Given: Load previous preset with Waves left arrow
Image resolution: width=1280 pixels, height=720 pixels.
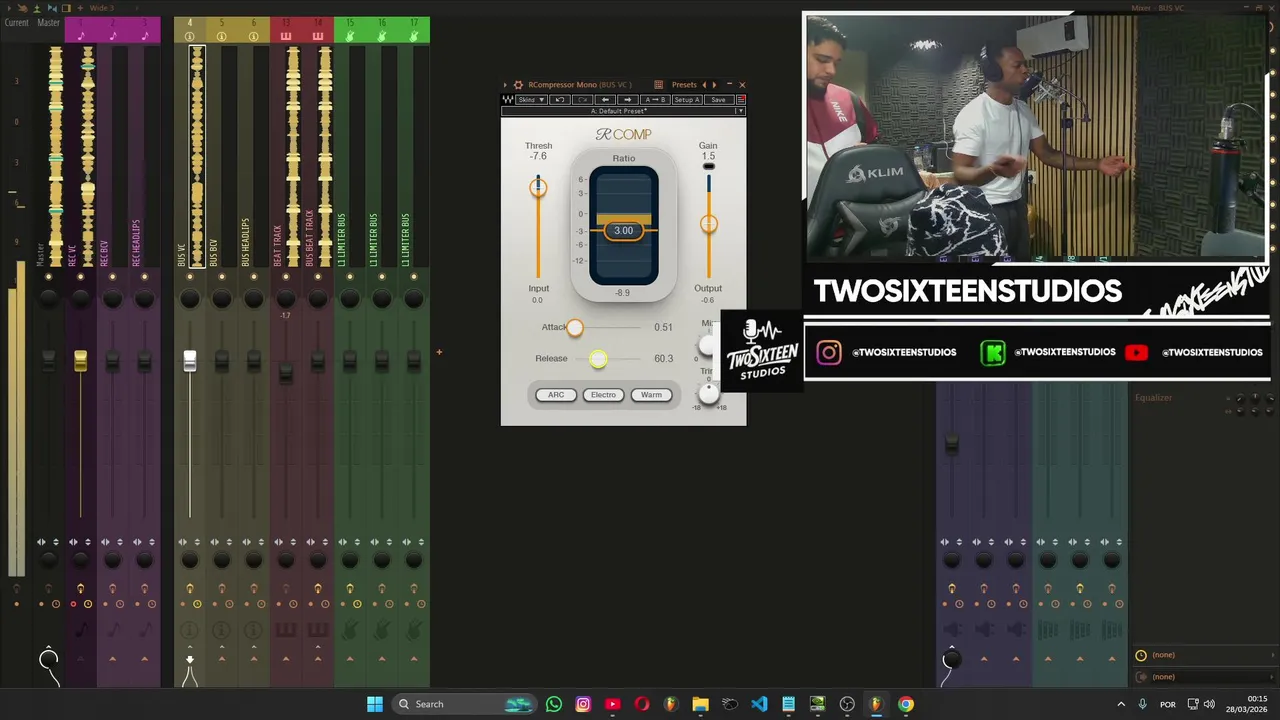Looking at the screenshot, I should [605, 100].
